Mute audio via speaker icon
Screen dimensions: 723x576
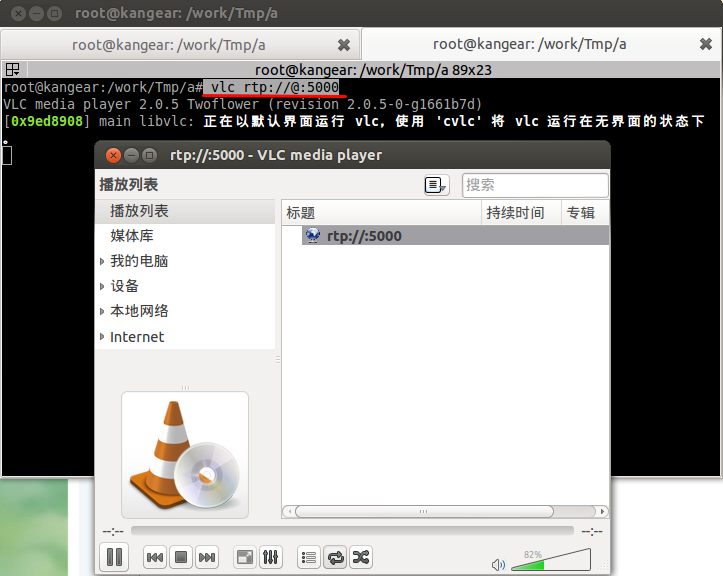pyautogui.click(x=498, y=564)
